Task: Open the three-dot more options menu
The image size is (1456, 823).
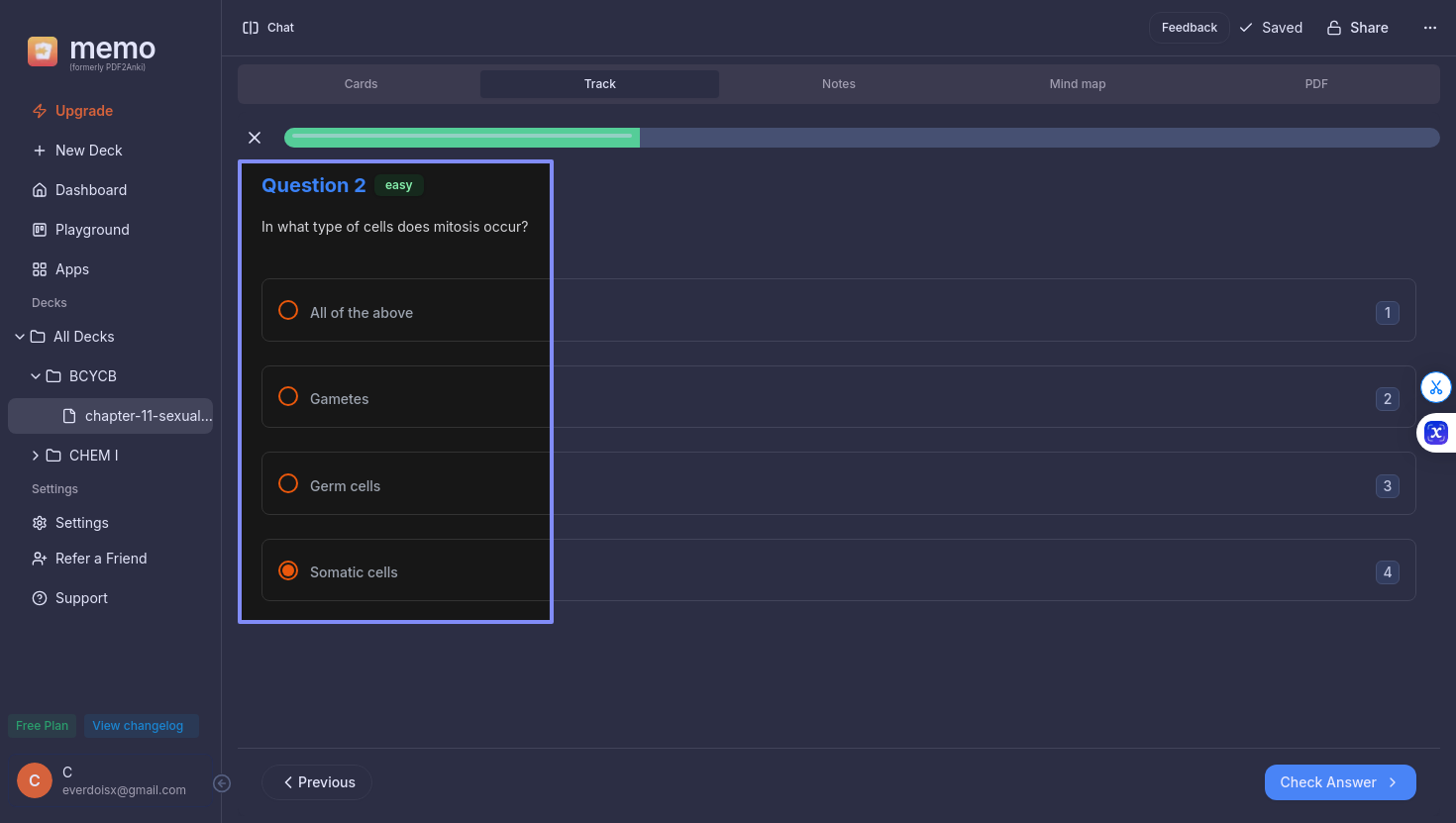Action: click(x=1429, y=28)
